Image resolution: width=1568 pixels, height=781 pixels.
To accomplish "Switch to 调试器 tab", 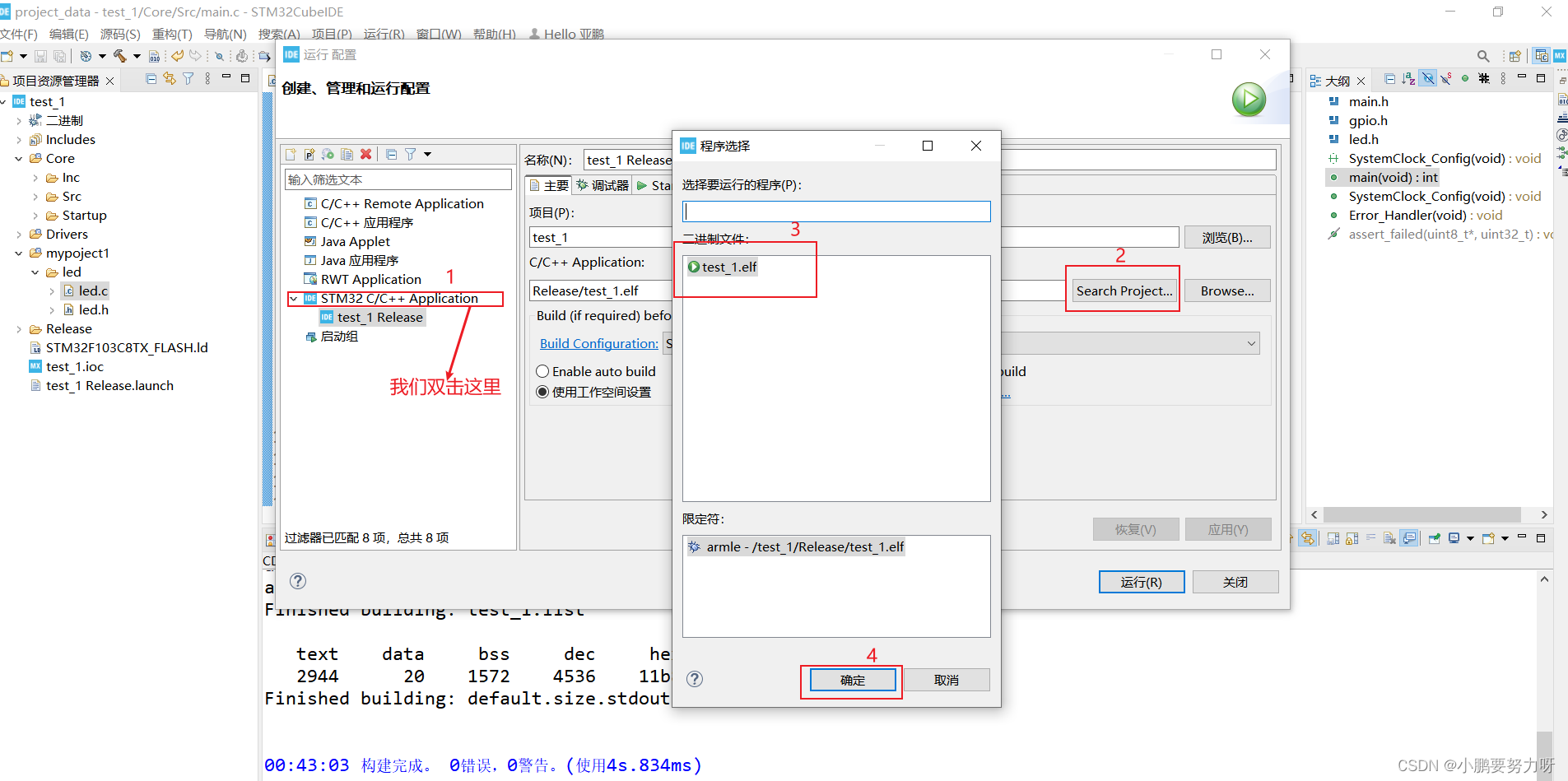I will point(603,185).
